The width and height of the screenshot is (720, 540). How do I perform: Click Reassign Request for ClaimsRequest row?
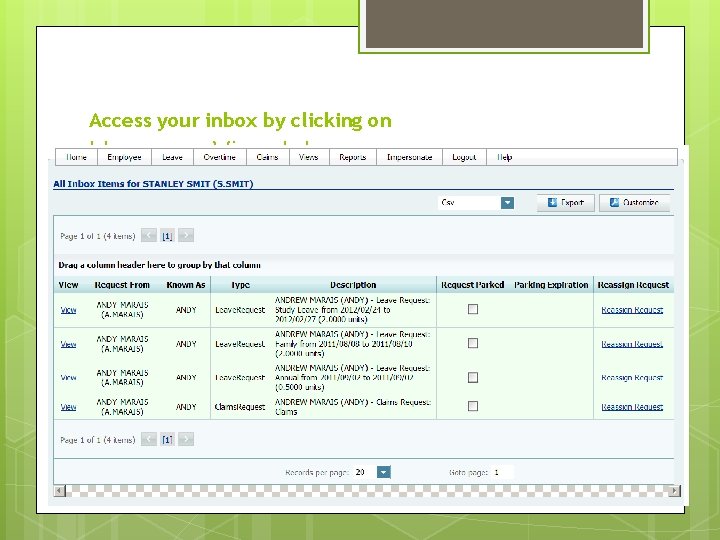point(632,407)
